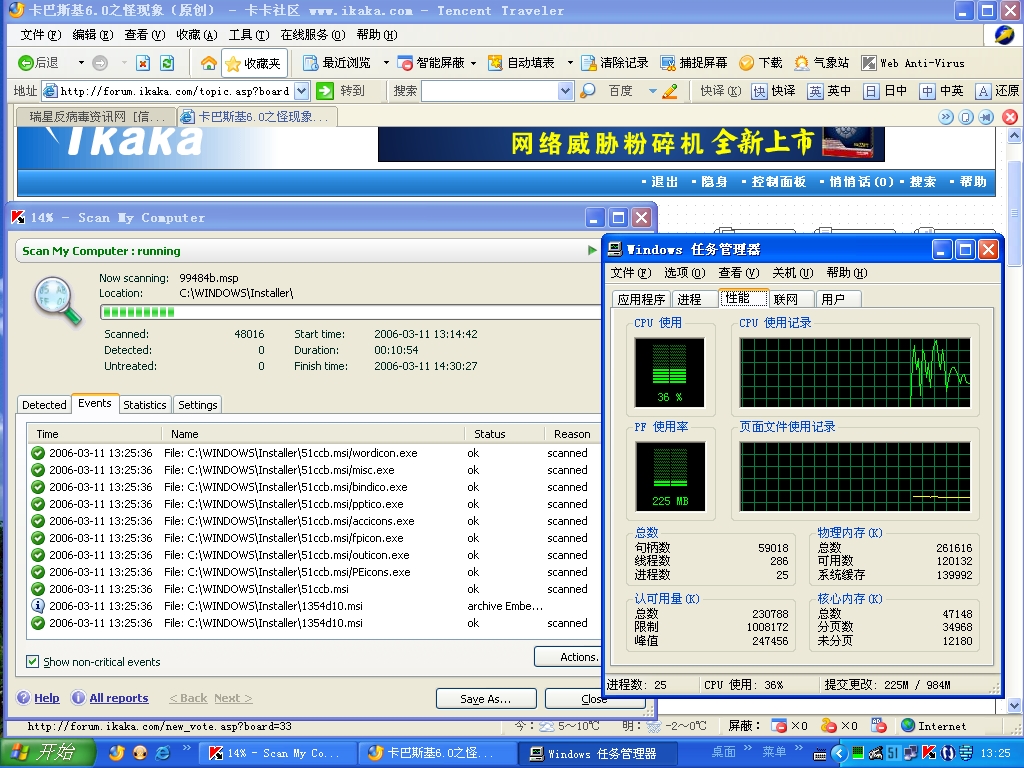Click the Web Anti-Virus toolbar icon
Image resolution: width=1024 pixels, height=768 pixels.
click(x=869, y=63)
